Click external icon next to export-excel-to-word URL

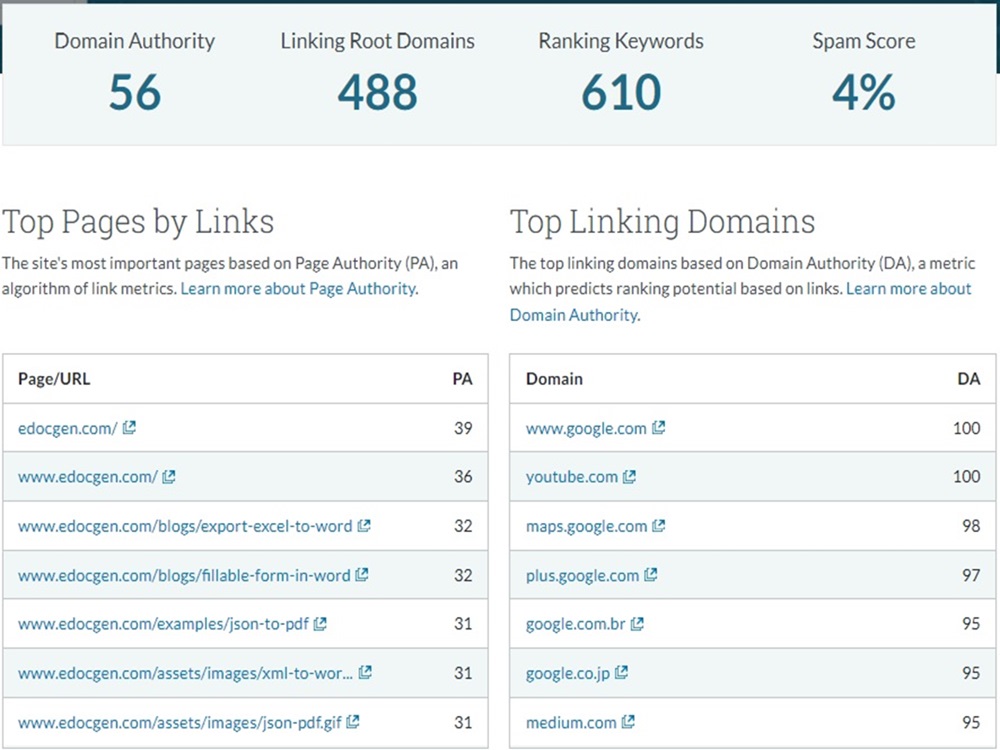(x=364, y=526)
